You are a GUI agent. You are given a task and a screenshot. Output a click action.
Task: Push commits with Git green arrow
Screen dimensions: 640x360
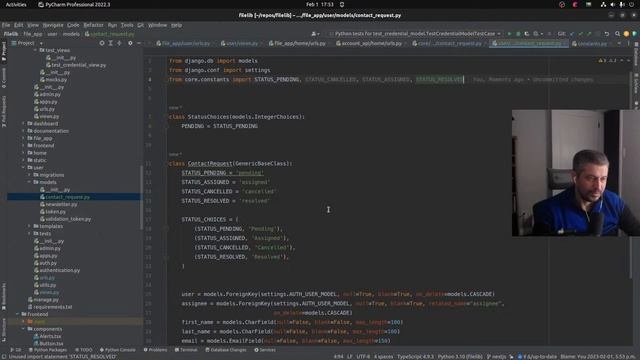[589, 34]
